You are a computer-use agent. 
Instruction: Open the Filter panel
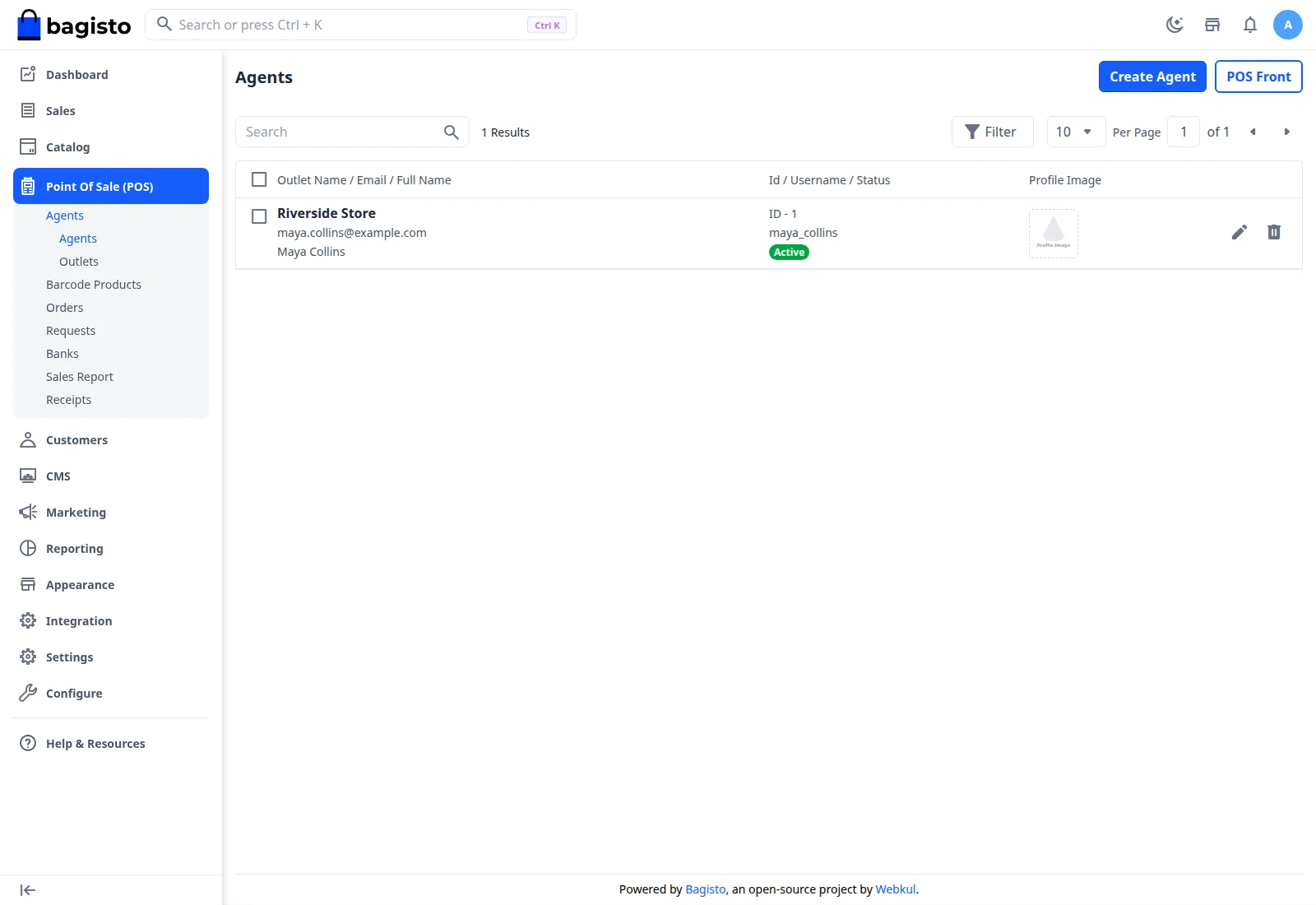tap(992, 132)
